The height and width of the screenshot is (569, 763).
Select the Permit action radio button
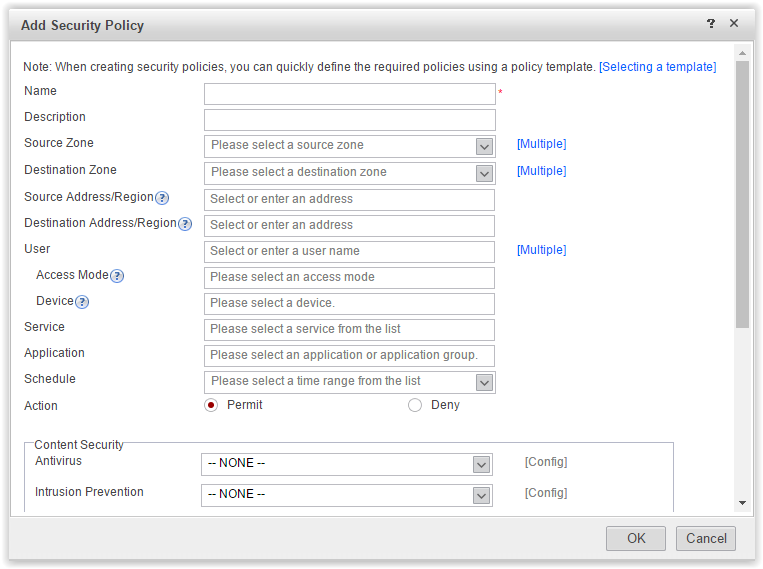pyautogui.click(x=211, y=405)
